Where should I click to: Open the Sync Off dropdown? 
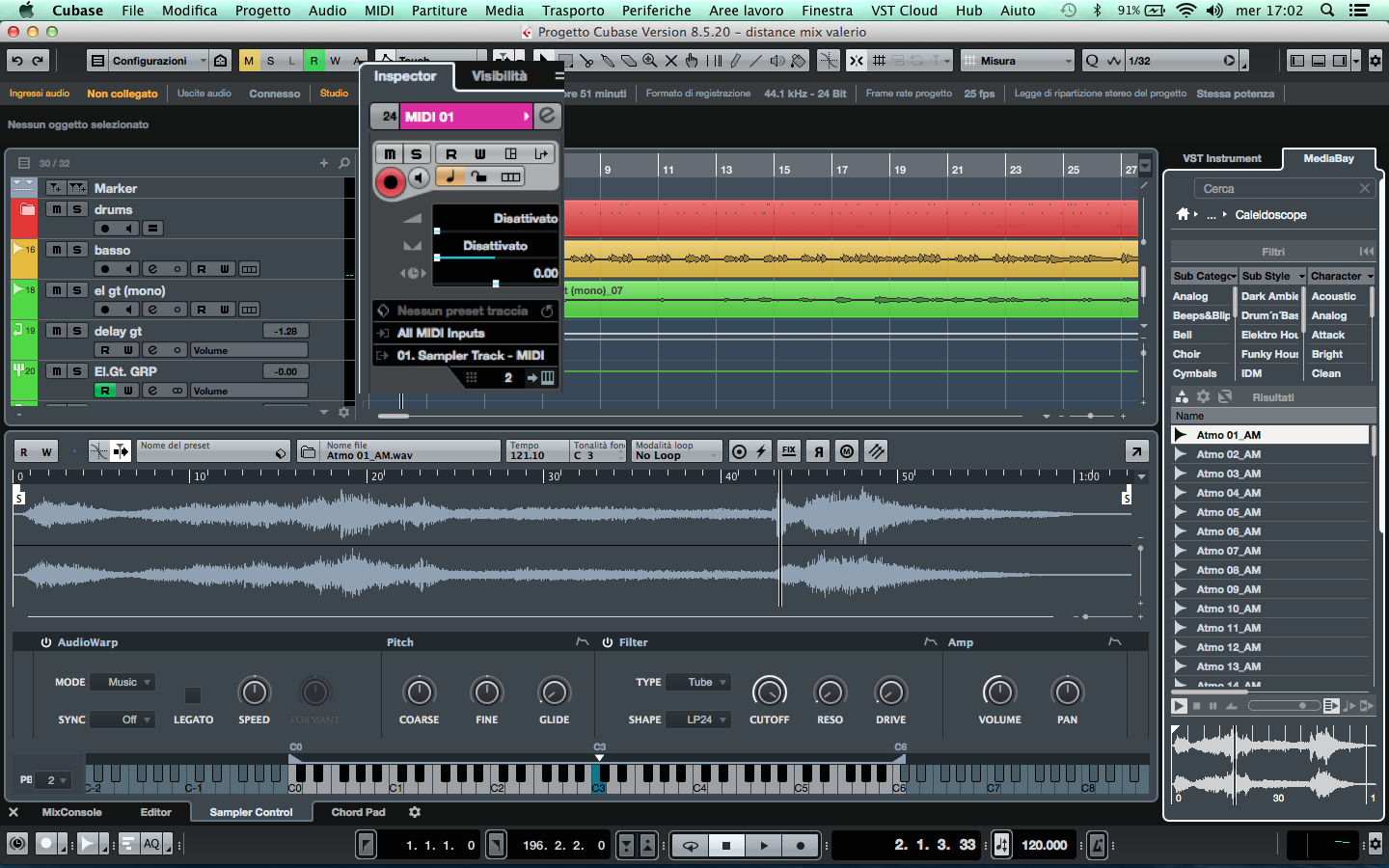[x=123, y=719]
